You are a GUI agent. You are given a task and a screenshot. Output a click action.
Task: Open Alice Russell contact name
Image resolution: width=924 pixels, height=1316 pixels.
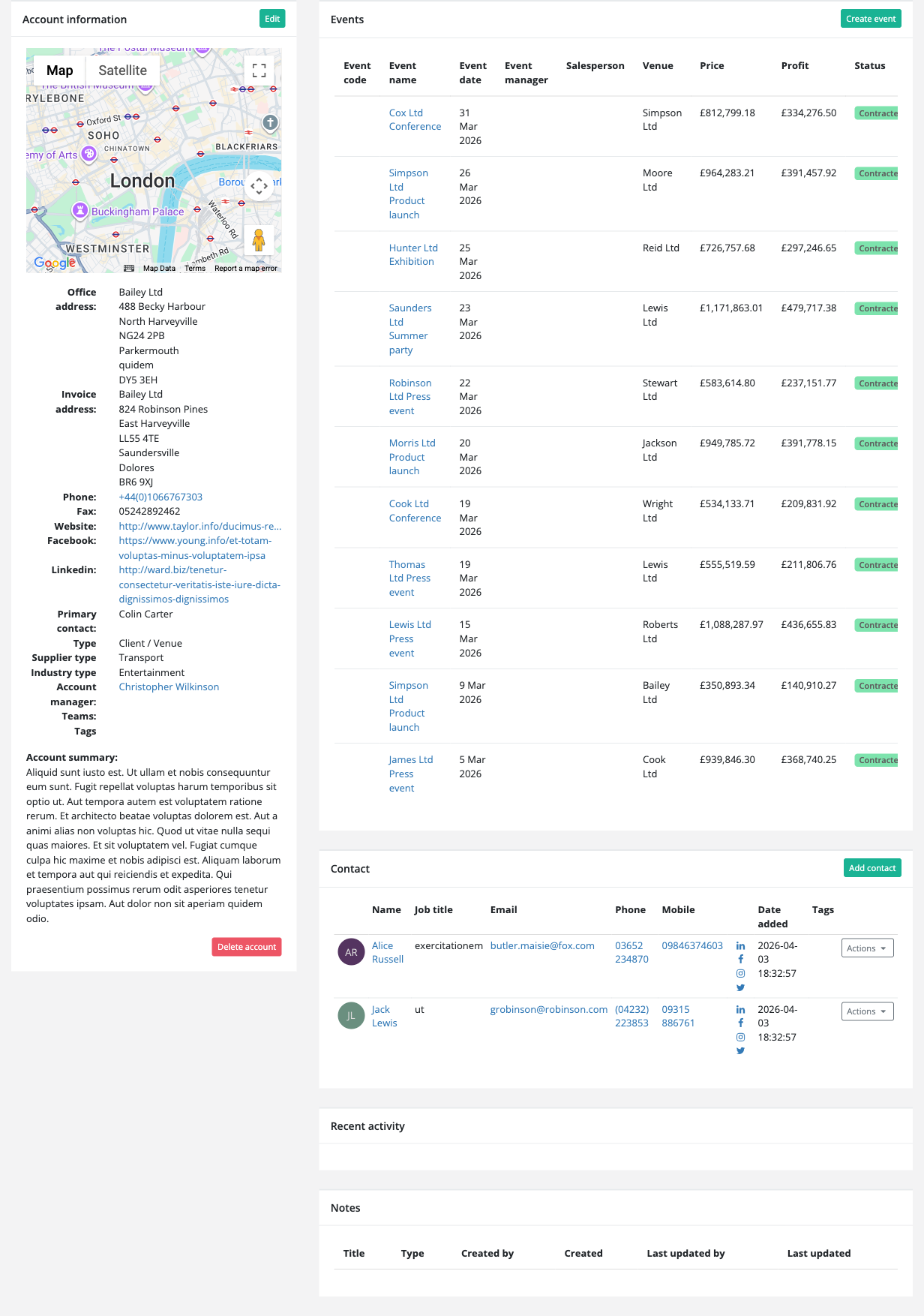(x=388, y=952)
